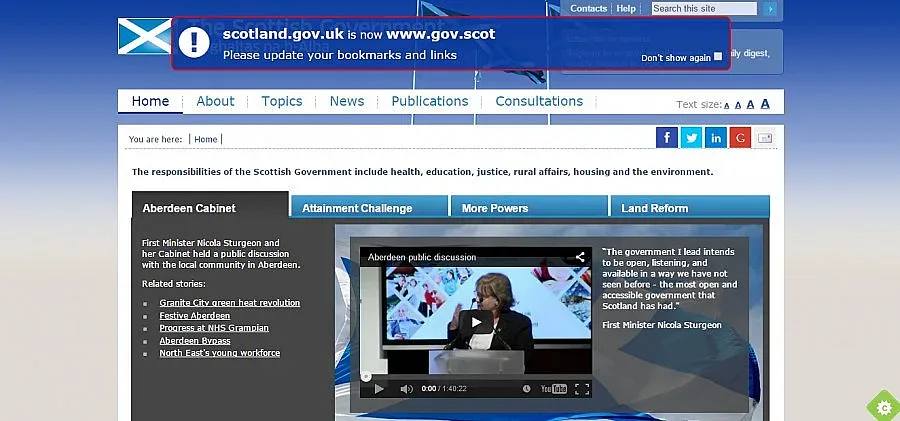Share page on Twitter
The height and width of the screenshot is (421, 900).
(x=691, y=138)
